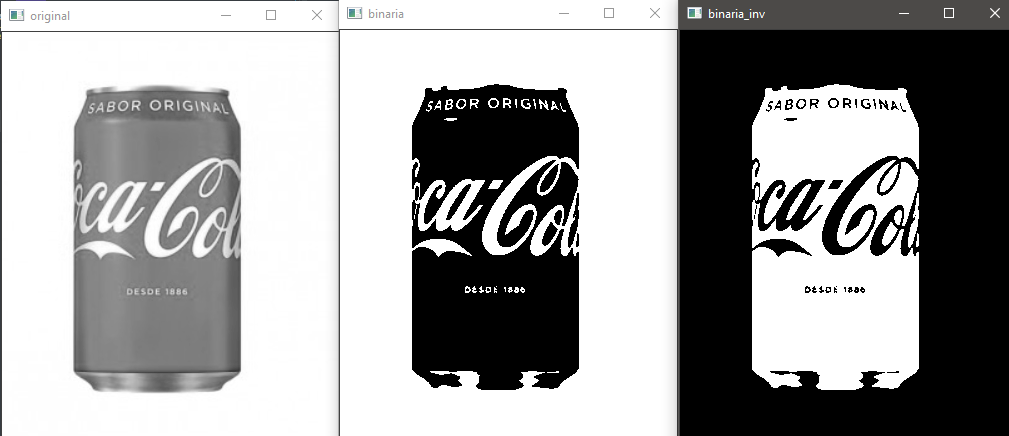1009x436 pixels.
Task: Click 'DESDE 1886' text in original window
Action: click(x=157, y=291)
